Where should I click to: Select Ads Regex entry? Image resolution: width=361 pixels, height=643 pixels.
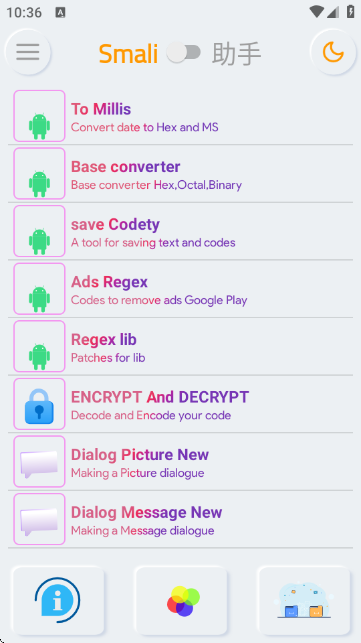180,289
